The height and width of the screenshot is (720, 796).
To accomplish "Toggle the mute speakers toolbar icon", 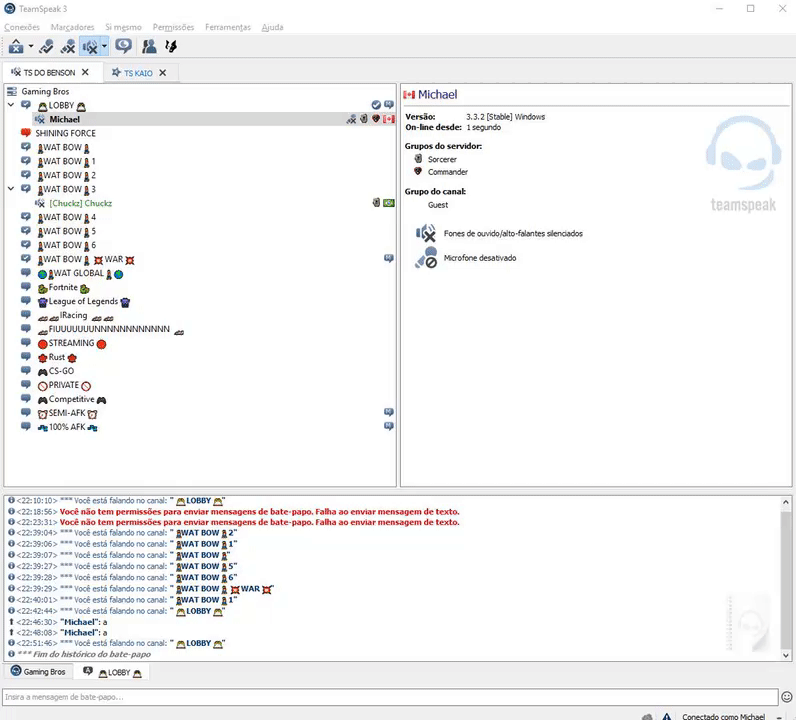I will 90,46.
